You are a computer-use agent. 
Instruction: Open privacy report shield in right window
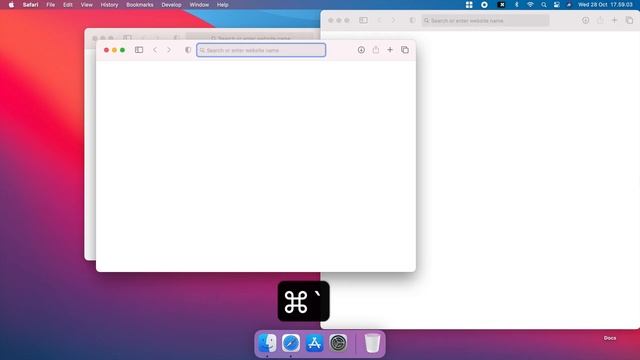click(412, 20)
